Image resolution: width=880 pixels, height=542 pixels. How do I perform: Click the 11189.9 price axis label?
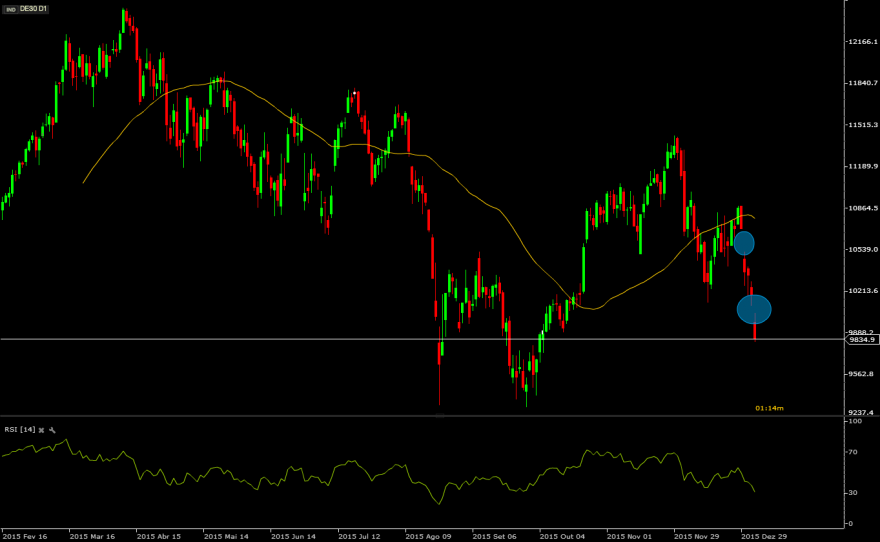[x=863, y=166]
